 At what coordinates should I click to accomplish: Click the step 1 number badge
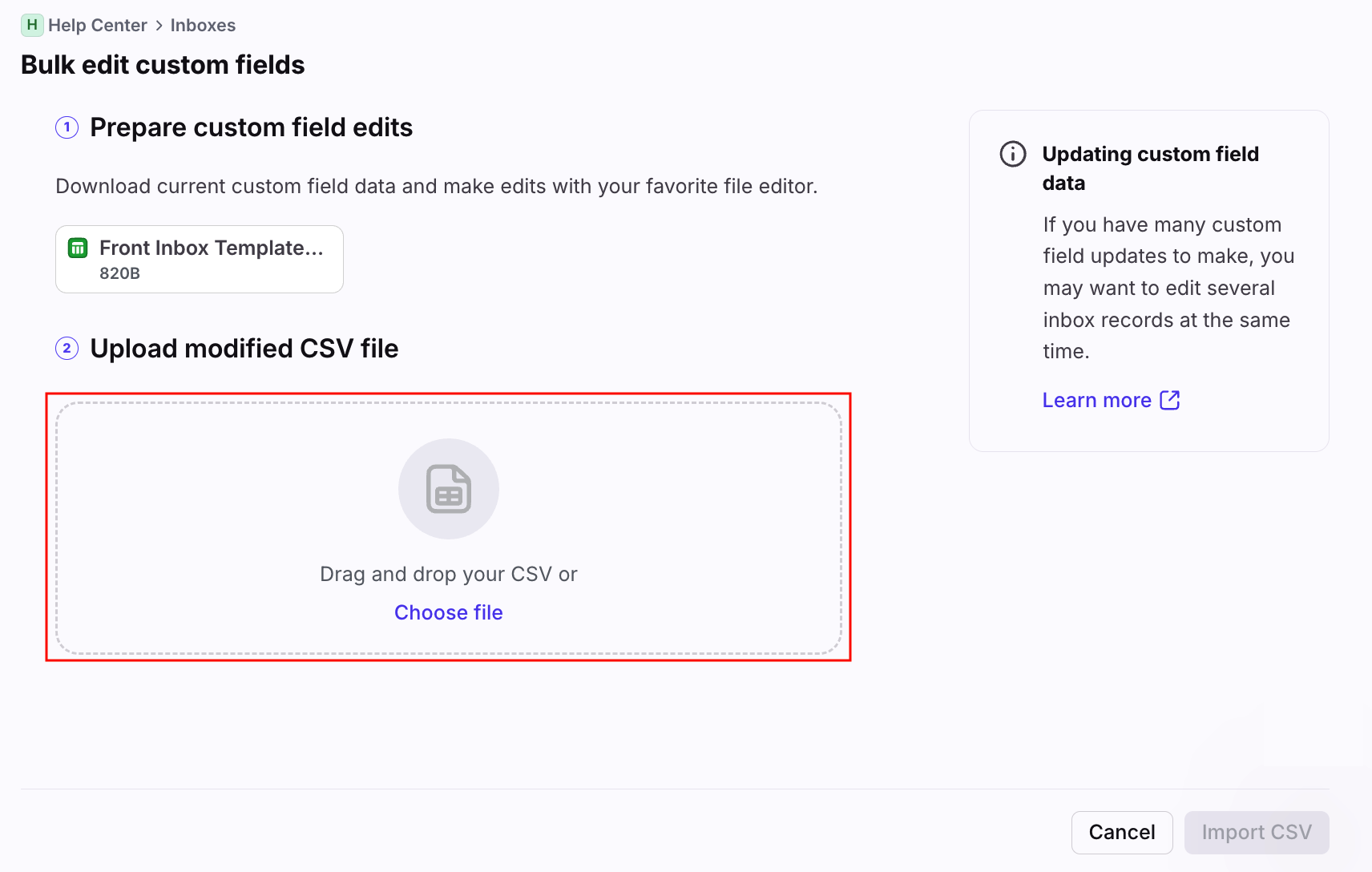(67, 127)
